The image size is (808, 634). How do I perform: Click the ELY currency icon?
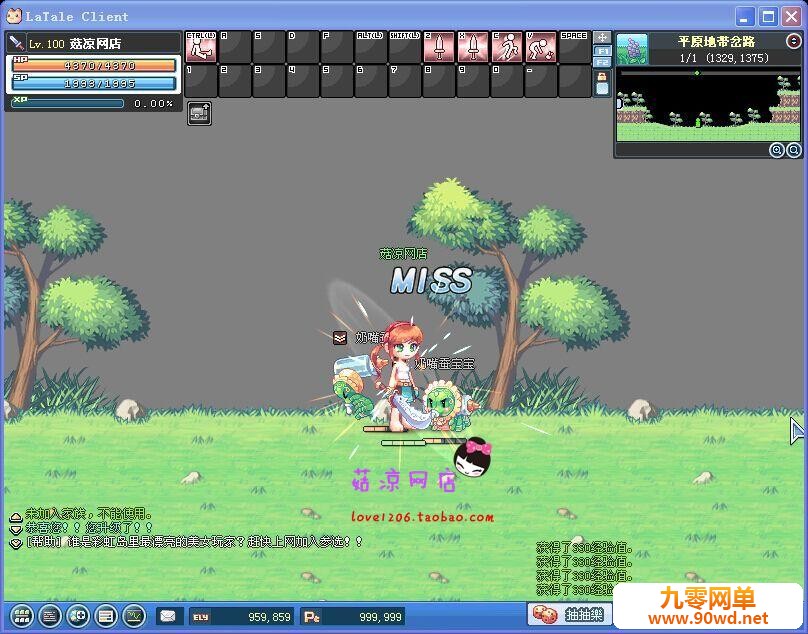pos(200,617)
